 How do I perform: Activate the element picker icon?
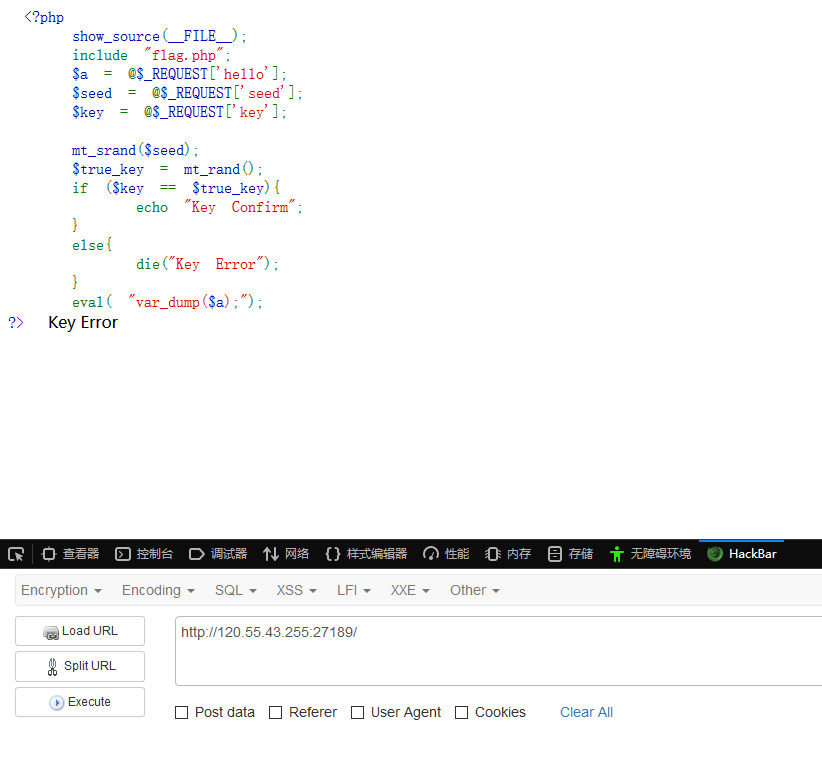(16, 554)
